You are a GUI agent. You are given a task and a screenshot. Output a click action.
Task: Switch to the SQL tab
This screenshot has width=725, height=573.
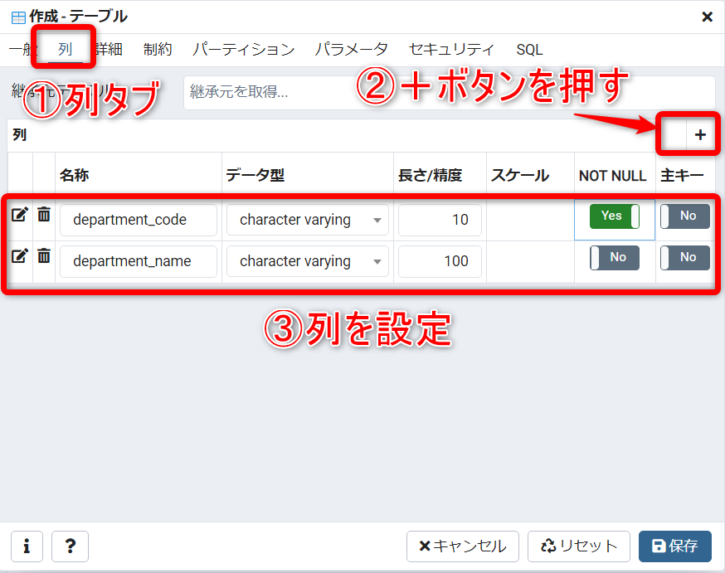[x=529, y=49]
